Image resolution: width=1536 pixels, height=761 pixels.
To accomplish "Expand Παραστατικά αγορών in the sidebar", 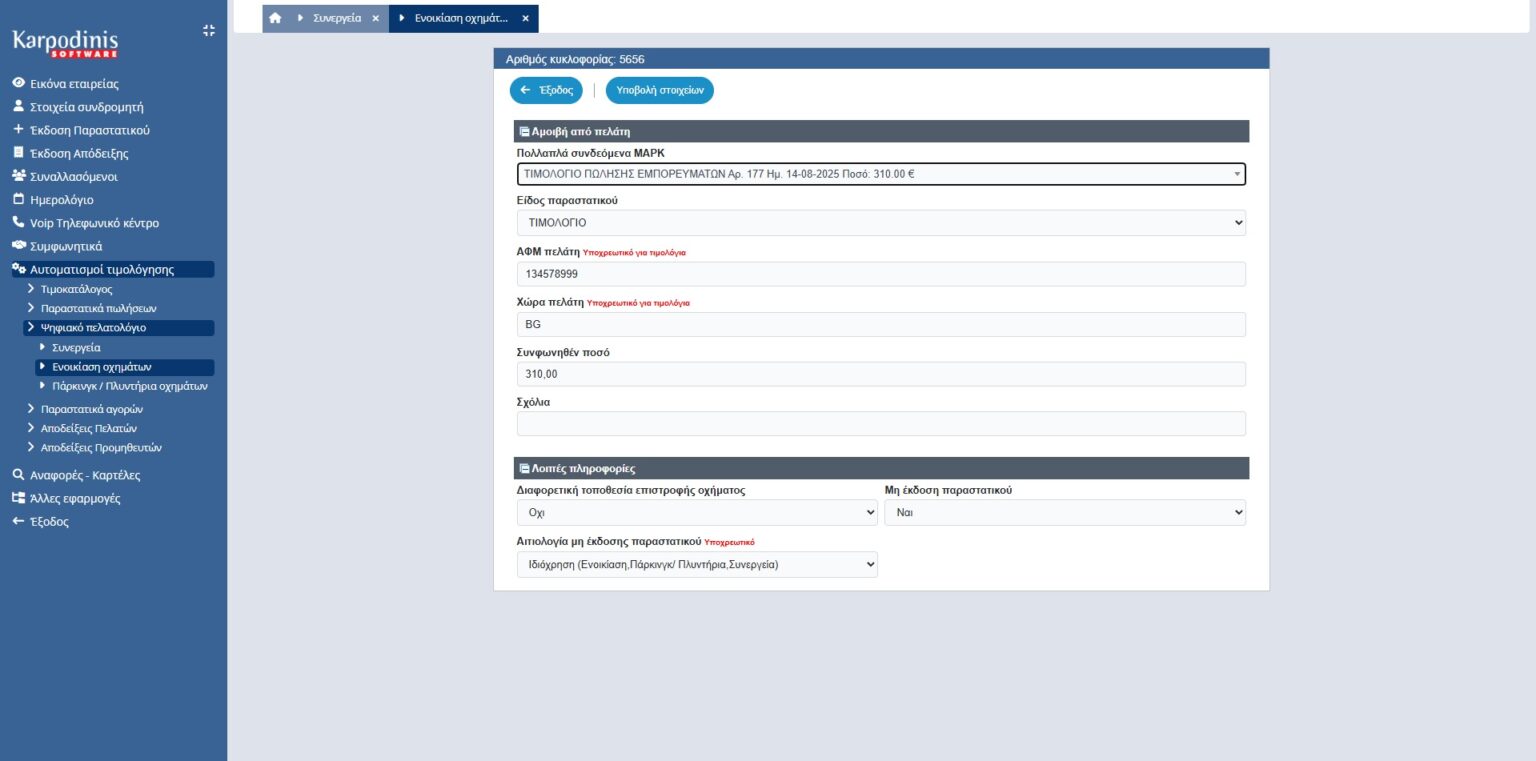I will click(91, 409).
